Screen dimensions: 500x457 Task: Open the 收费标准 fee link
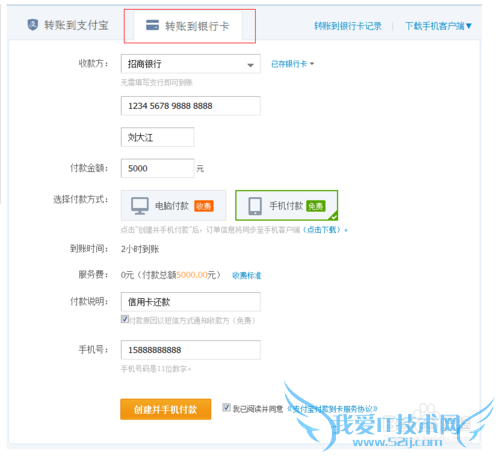[x=247, y=275]
